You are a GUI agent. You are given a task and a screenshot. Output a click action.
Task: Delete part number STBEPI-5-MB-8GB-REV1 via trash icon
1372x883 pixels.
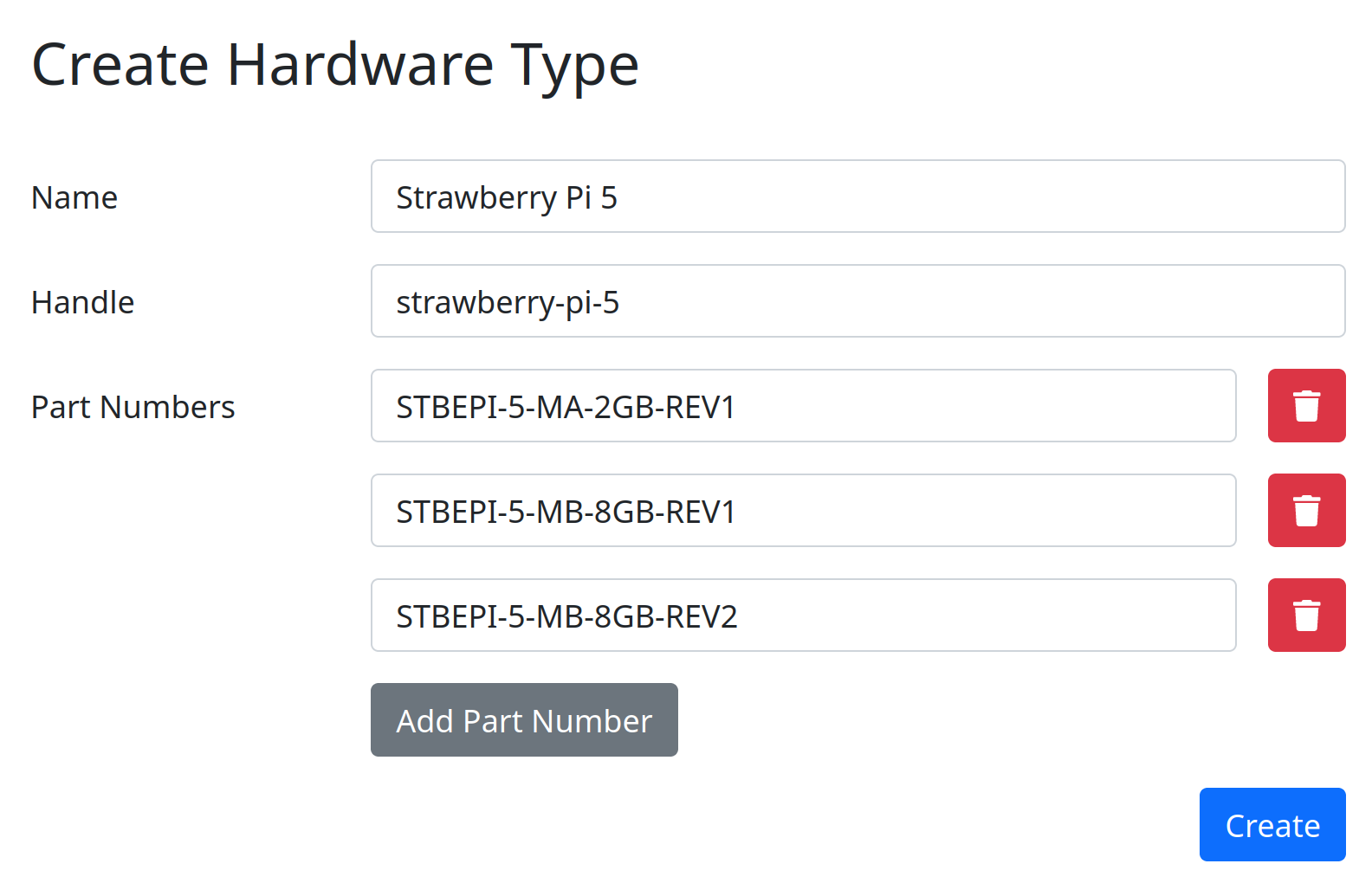pyautogui.click(x=1306, y=510)
